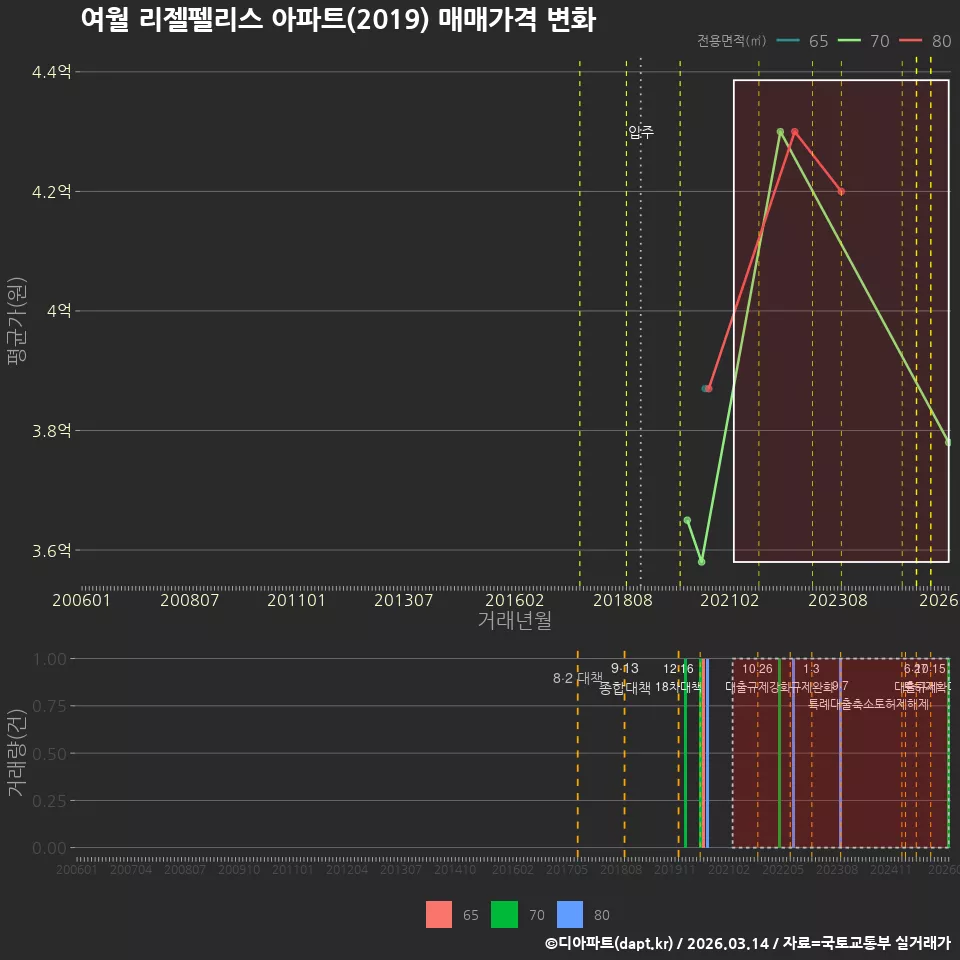Click the 10·26 policy label
Image resolution: width=960 pixels, height=960 pixels.
coord(757,669)
